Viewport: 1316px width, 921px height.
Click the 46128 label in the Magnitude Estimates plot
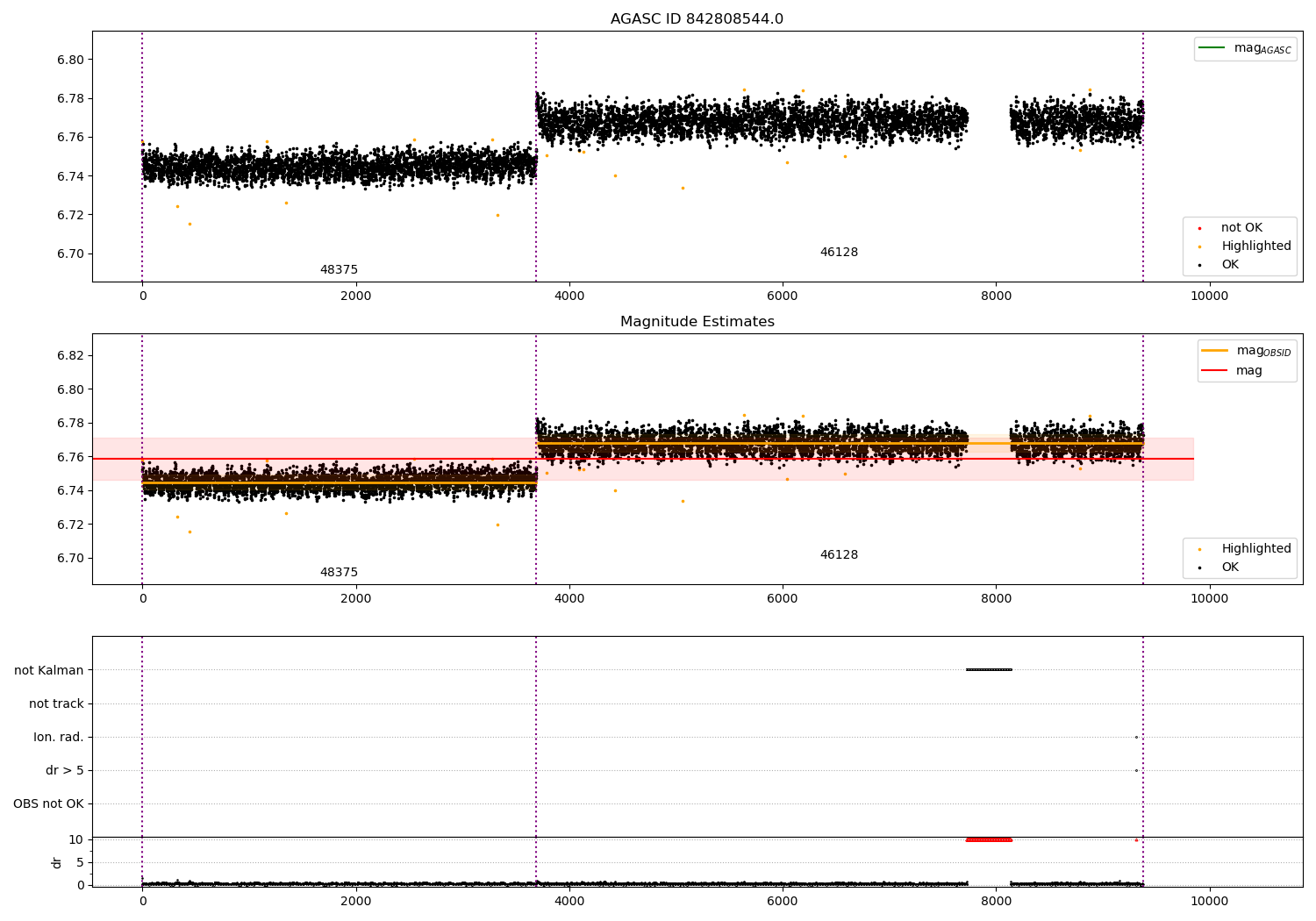click(x=839, y=555)
